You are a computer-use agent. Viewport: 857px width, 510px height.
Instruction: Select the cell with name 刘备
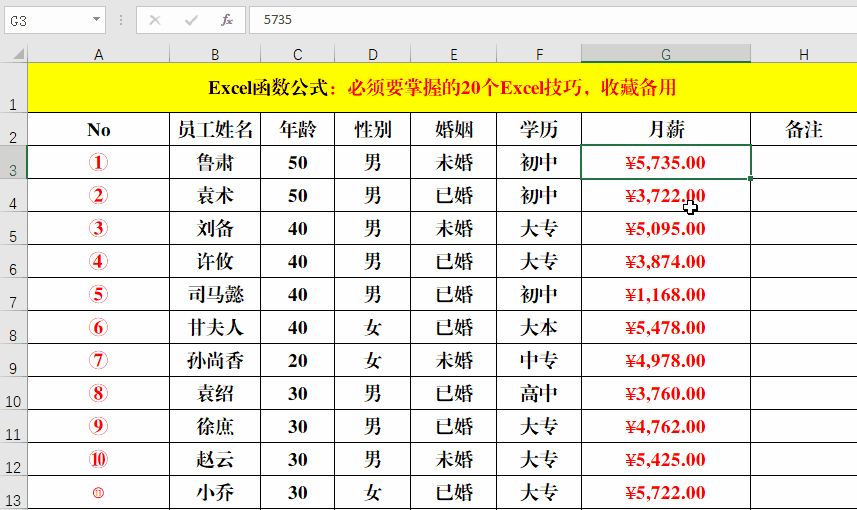coord(215,228)
